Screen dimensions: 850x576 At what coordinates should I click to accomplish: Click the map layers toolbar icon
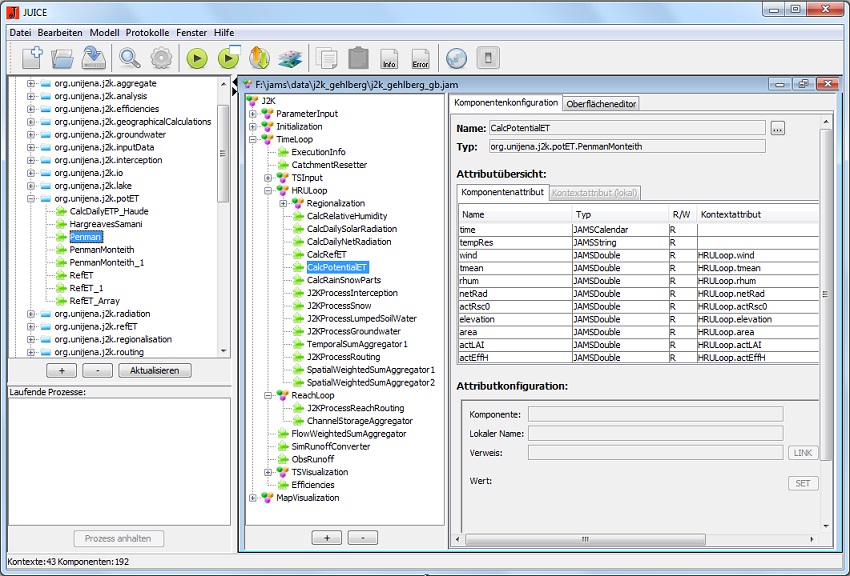[290, 58]
